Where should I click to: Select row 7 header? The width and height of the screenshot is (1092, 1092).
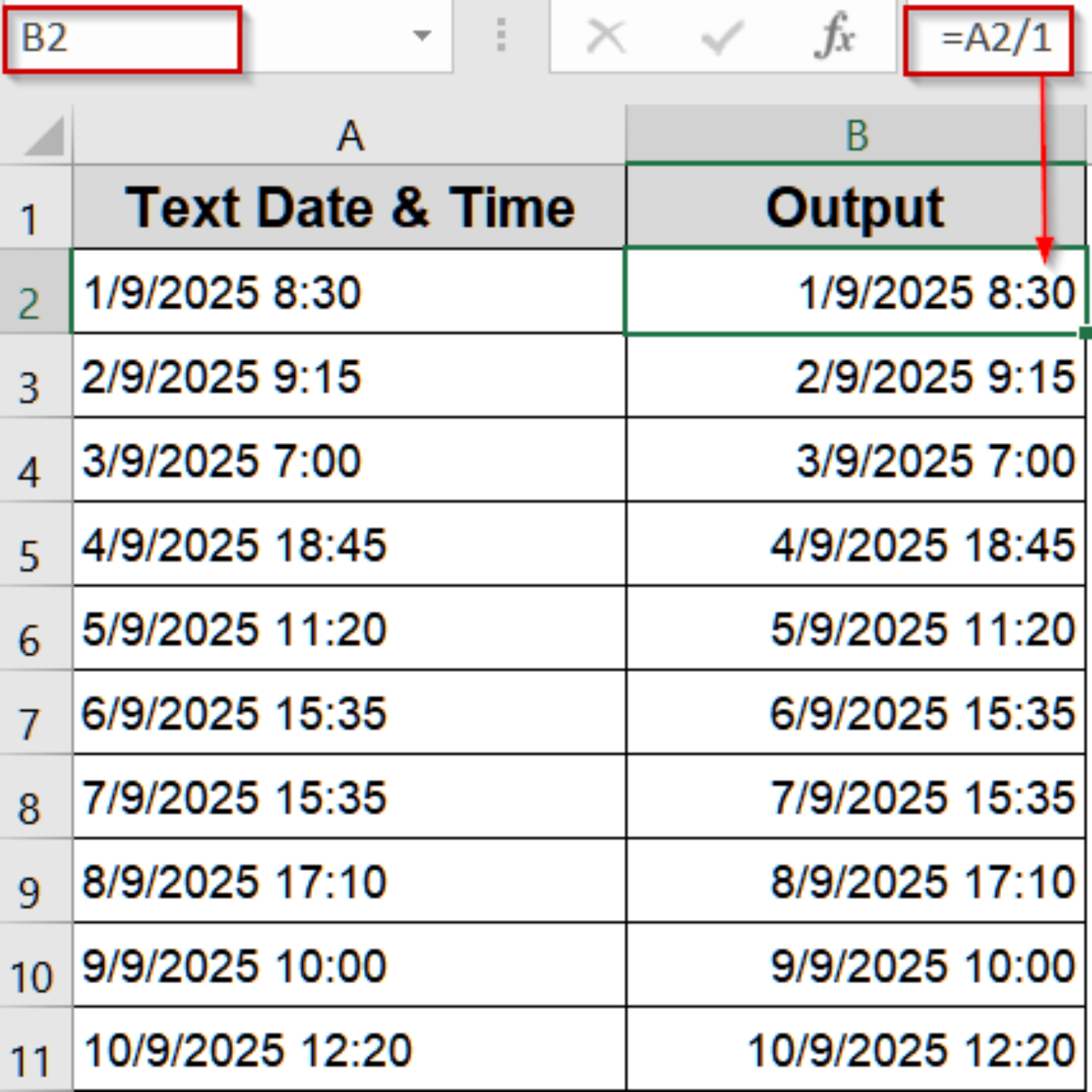tap(36, 712)
